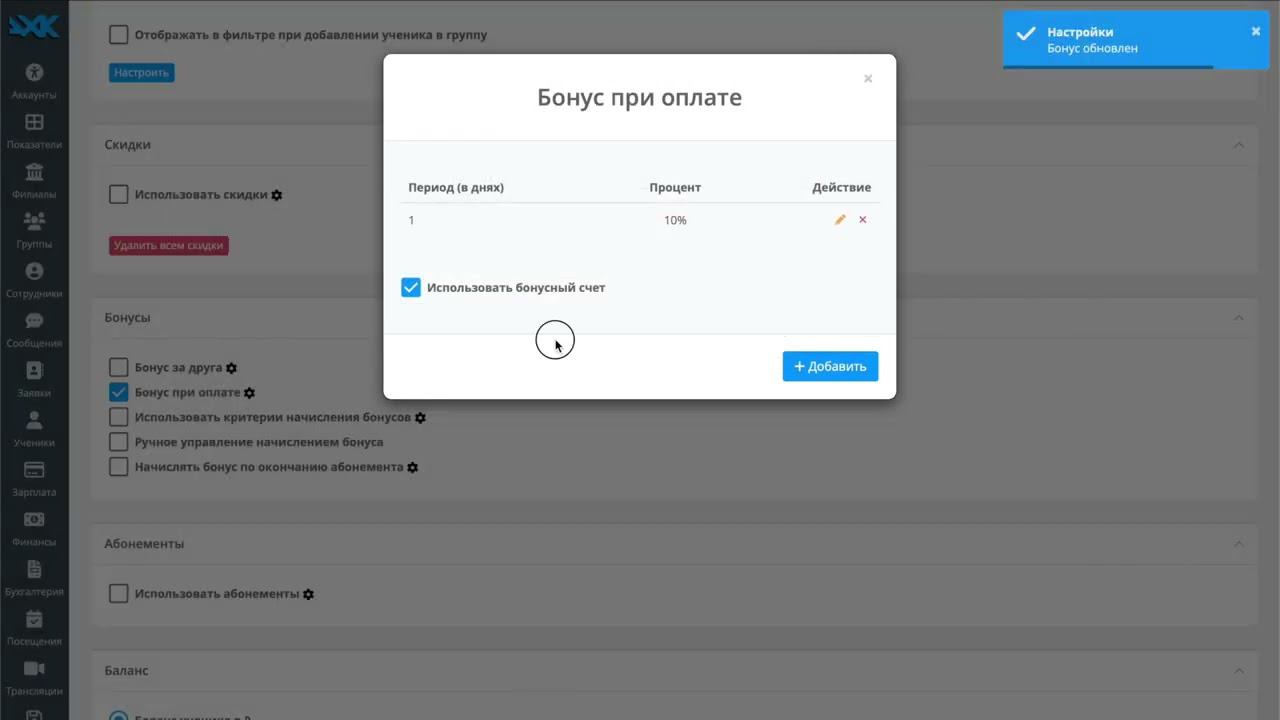Open Аккаунты in the sidebar
This screenshot has width=1280, height=720.
(34, 80)
